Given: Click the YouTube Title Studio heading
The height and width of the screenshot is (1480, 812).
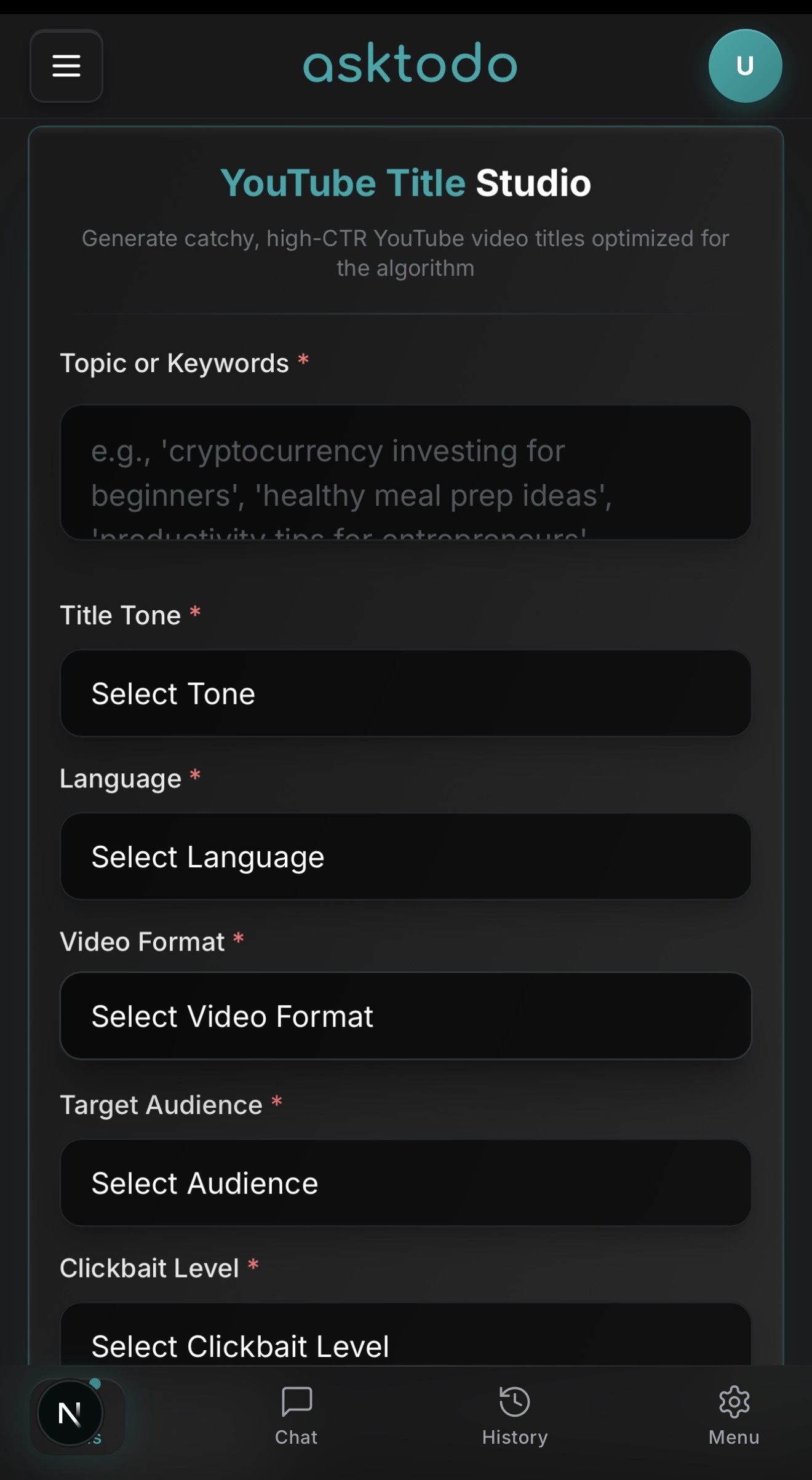Looking at the screenshot, I should click(405, 182).
